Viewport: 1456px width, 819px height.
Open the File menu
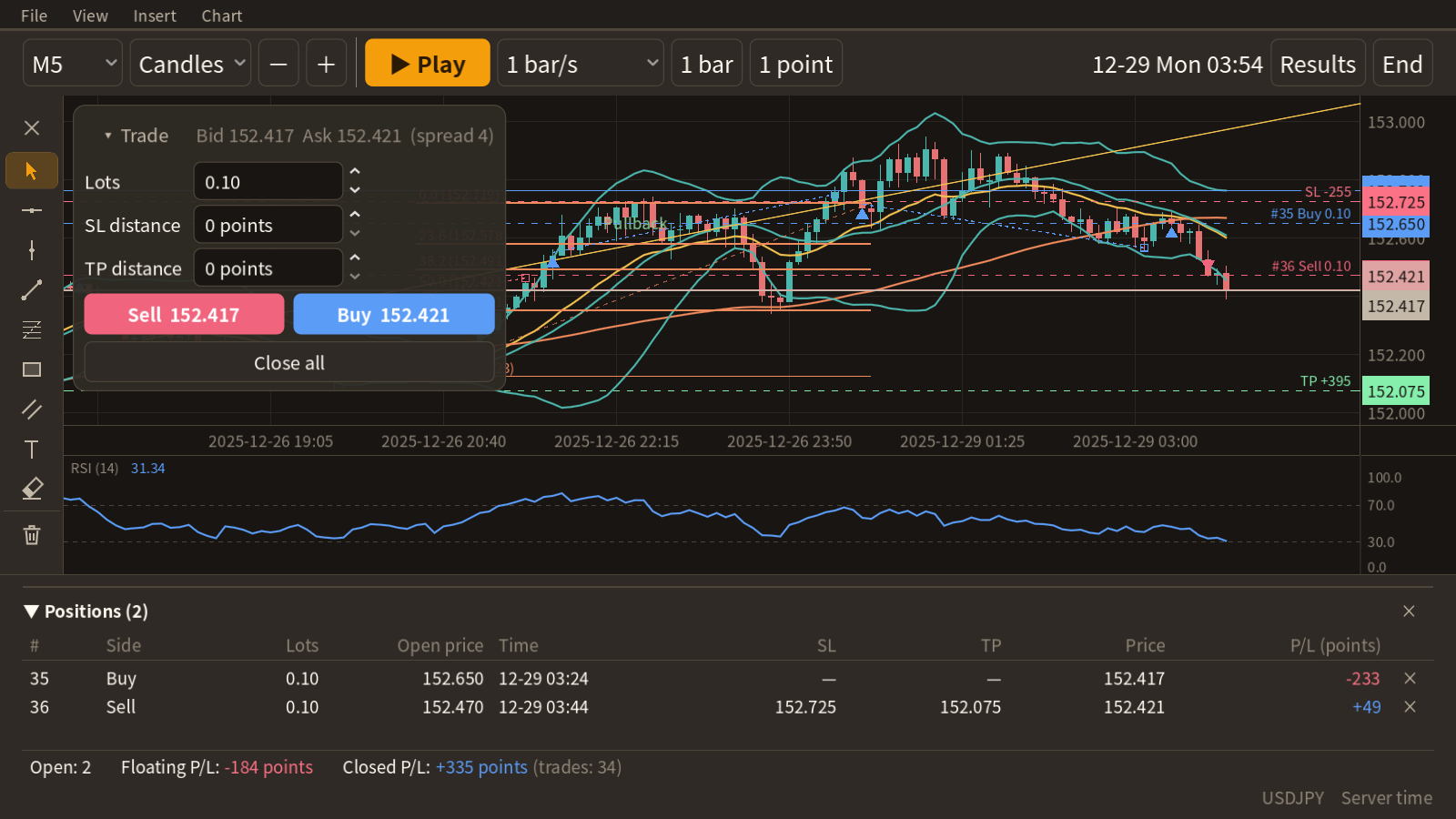point(34,15)
